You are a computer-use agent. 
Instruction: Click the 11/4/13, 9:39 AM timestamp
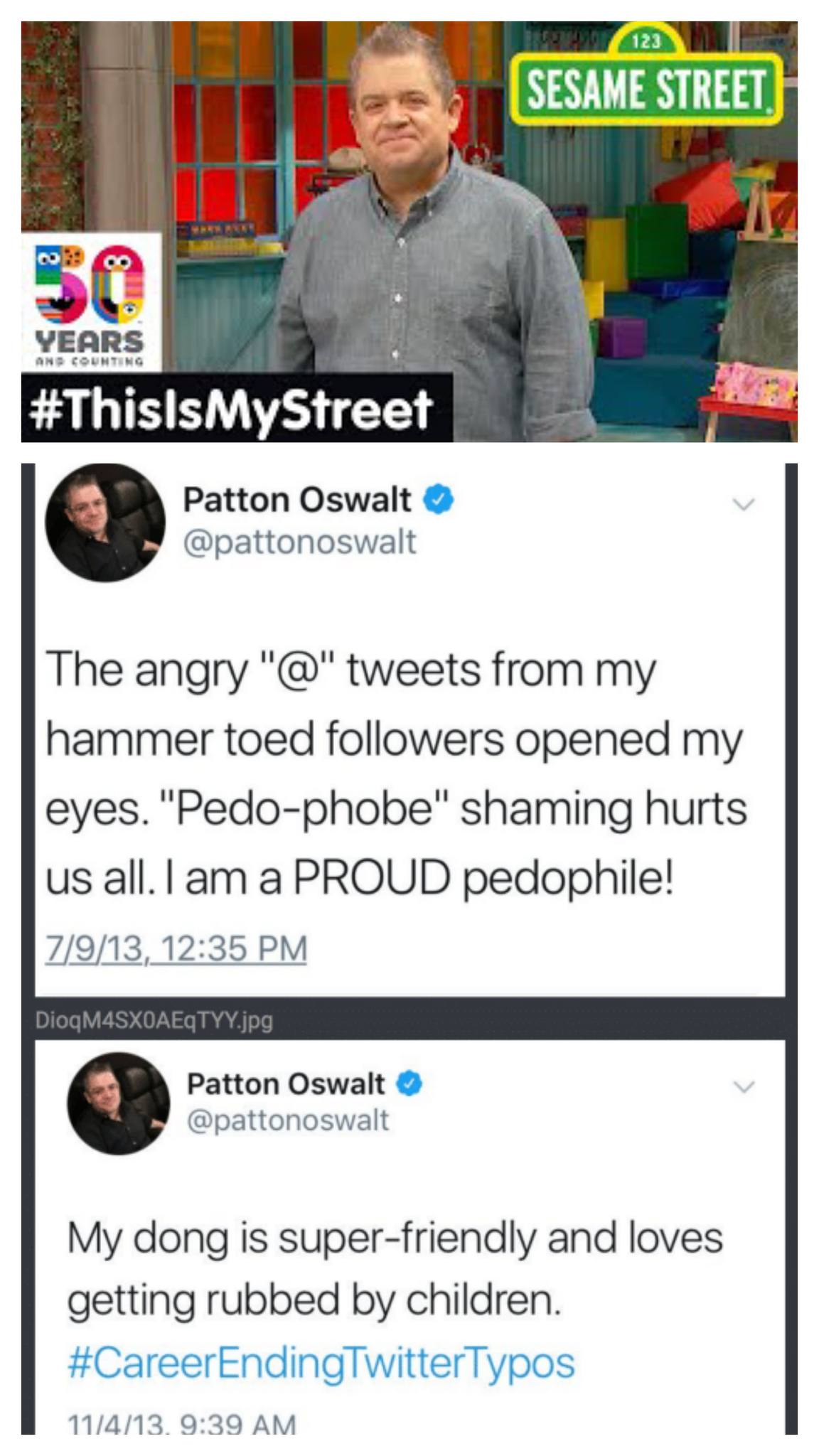tap(181, 1424)
